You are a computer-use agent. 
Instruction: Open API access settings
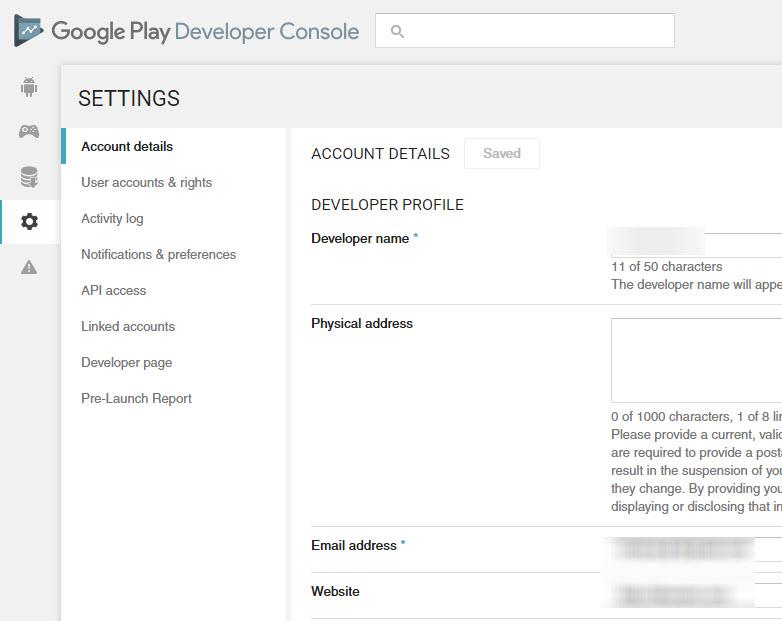point(114,290)
